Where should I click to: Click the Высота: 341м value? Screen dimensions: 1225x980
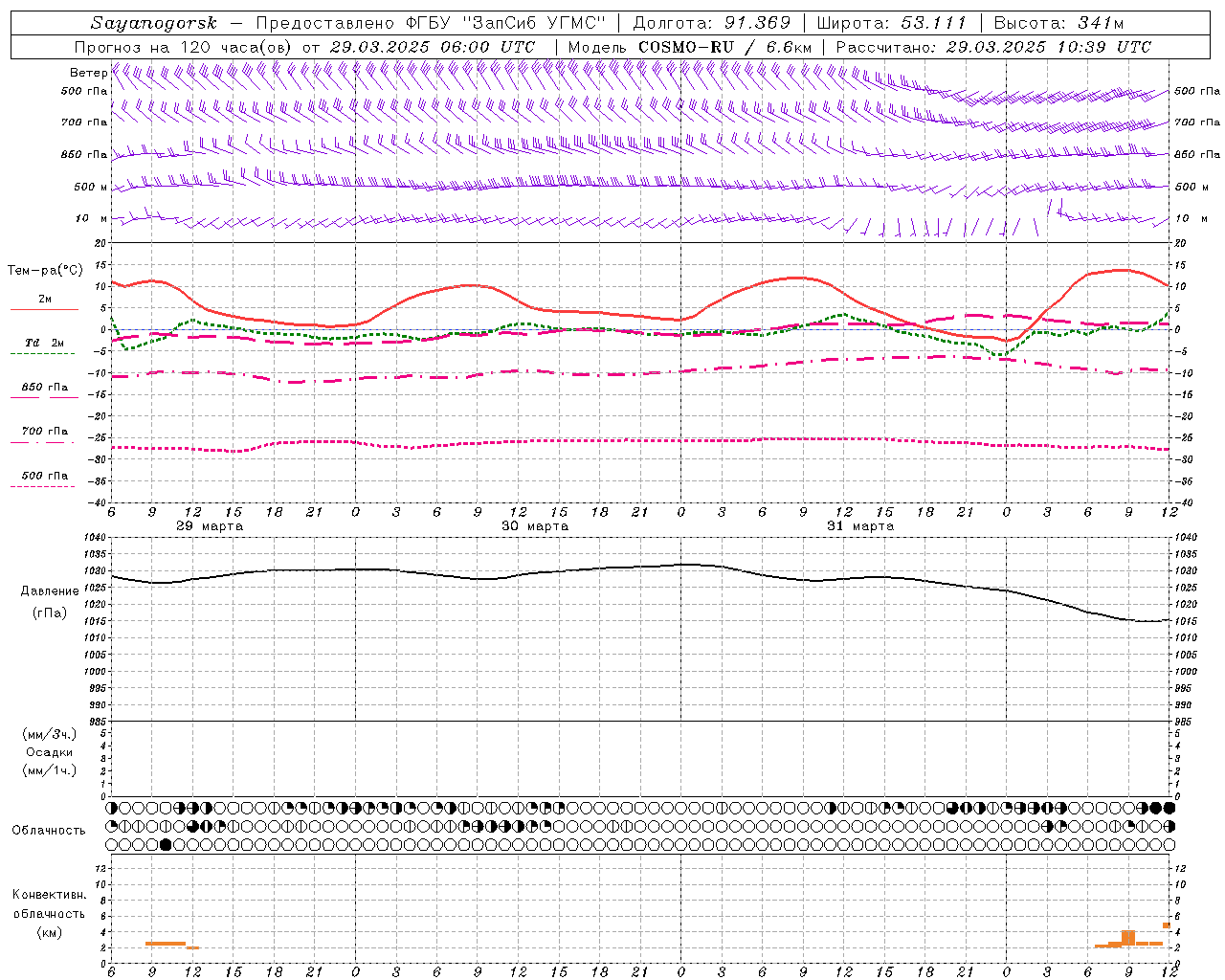pos(1058,23)
